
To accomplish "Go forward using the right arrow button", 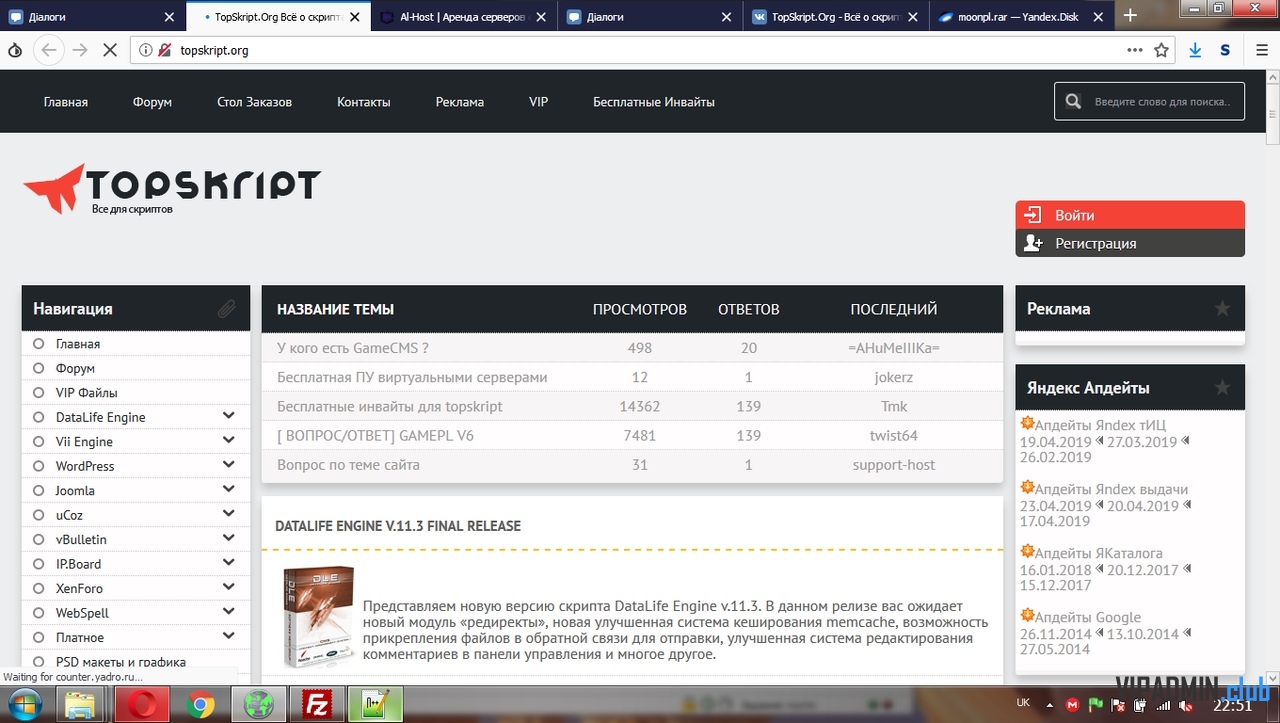I will point(80,50).
